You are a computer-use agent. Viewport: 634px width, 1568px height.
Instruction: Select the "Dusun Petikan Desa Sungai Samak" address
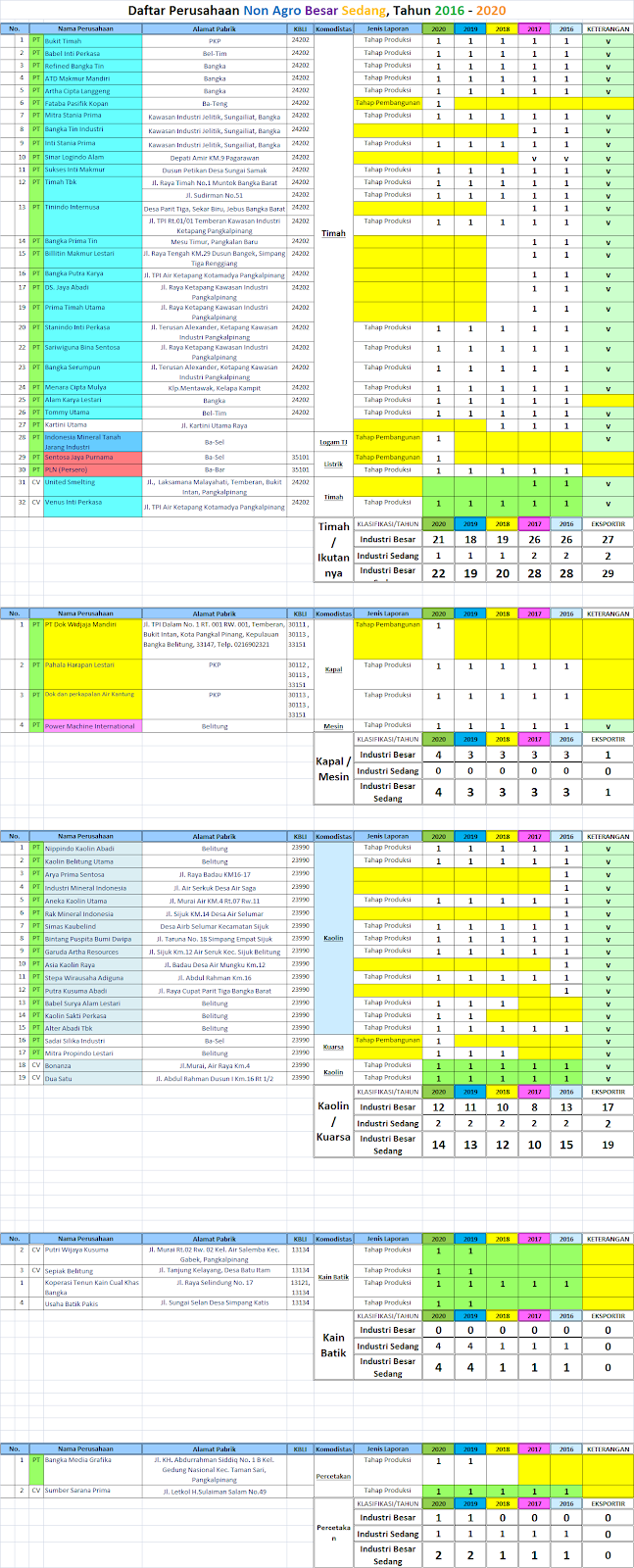(215, 170)
